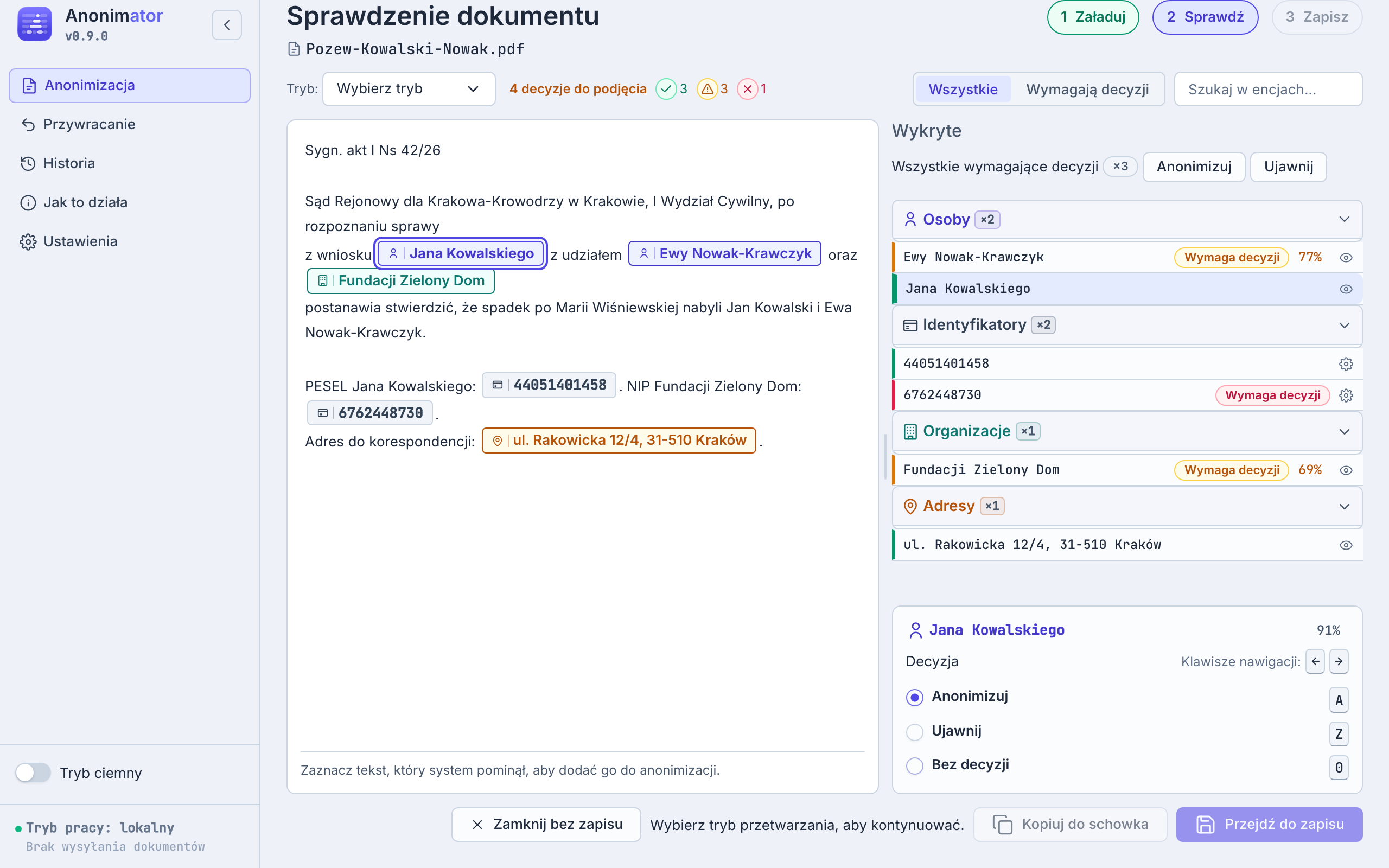Select the 6762448730 NIP tag in document
This screenshot has width=1389, height=868.
coord(369,413)
